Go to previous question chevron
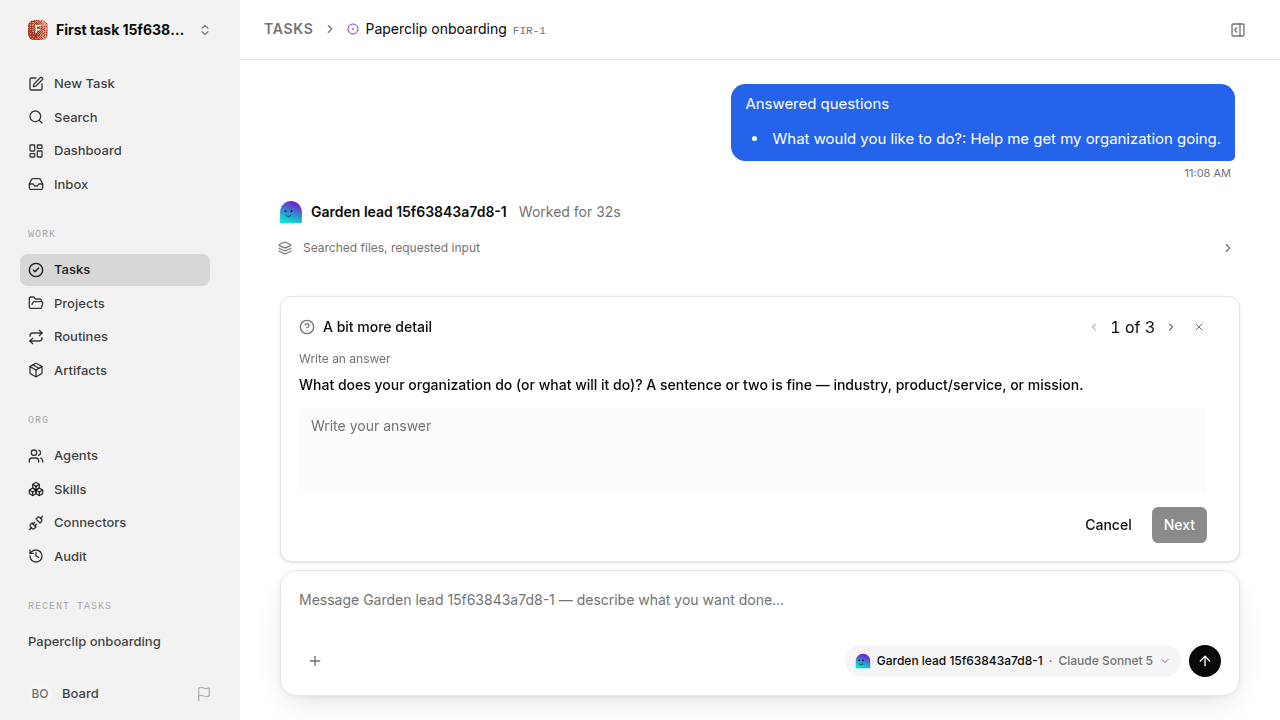This screenshot has width=1280, height=720. (1094, 327)
